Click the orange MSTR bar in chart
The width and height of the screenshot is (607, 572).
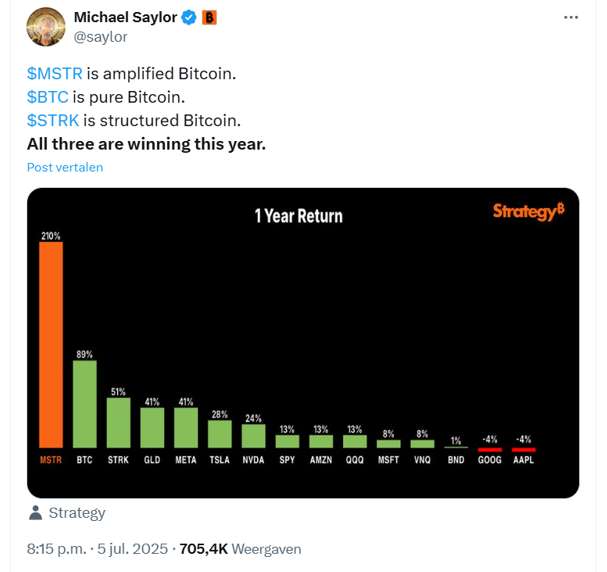point(51,345)
